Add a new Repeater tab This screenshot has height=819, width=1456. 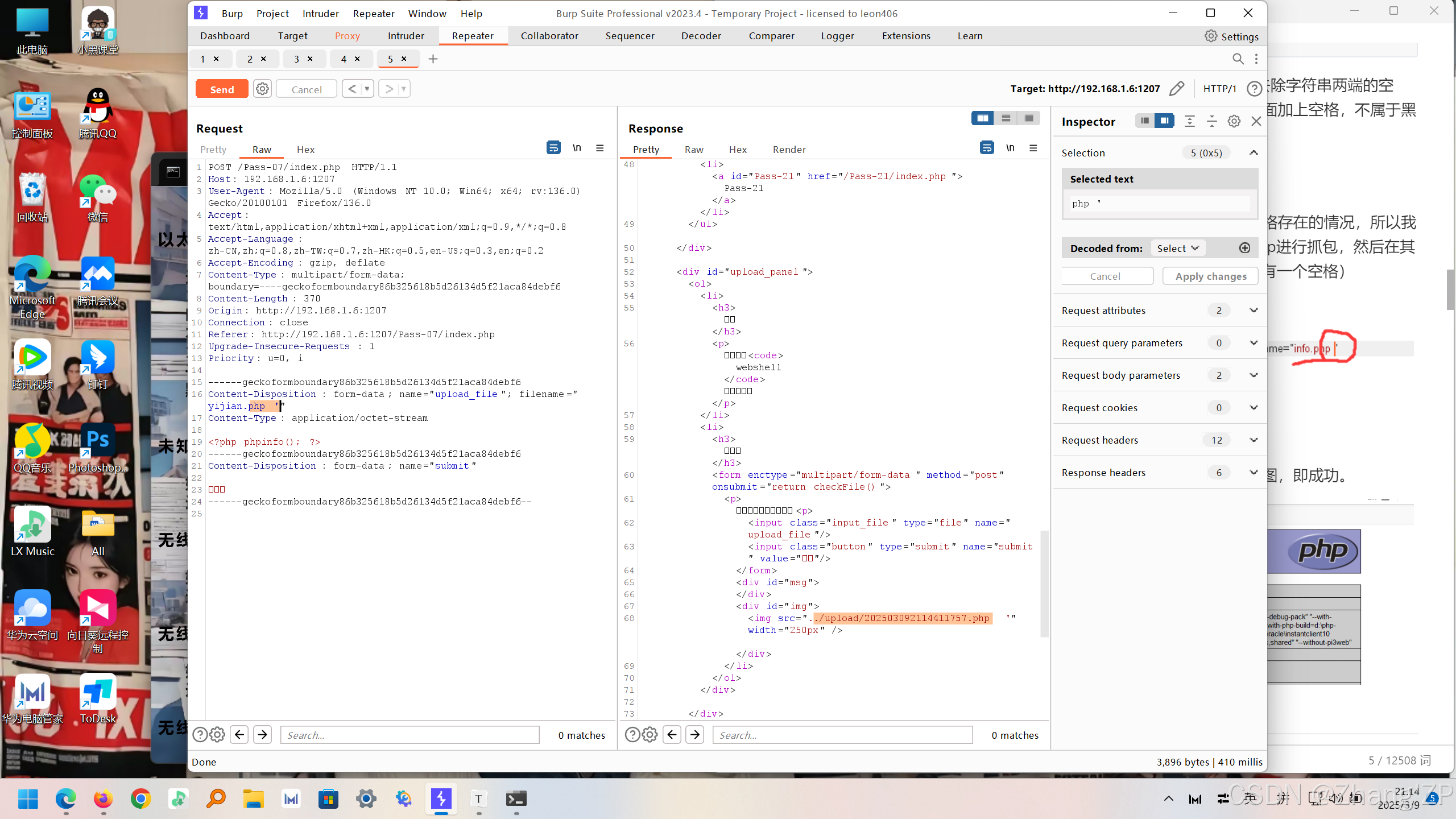[x=433, y=59]
